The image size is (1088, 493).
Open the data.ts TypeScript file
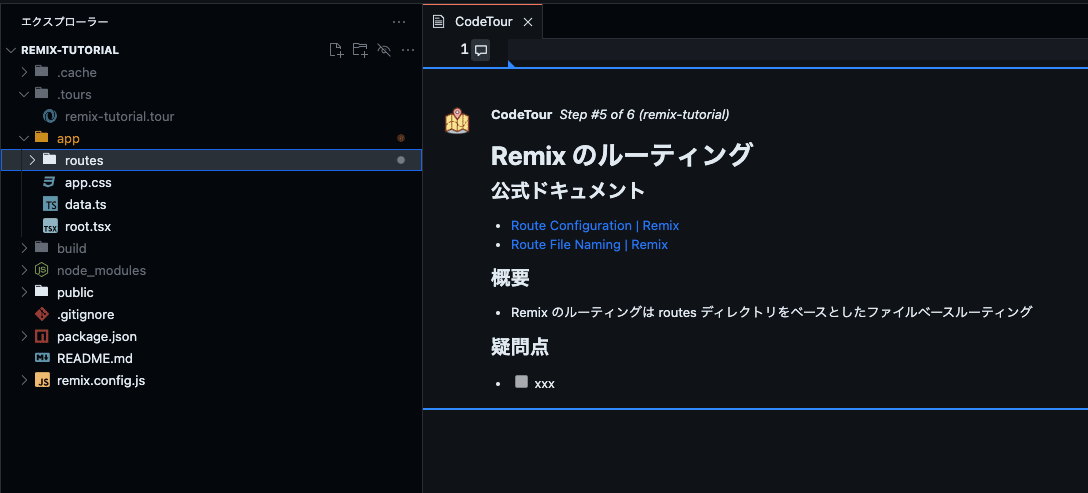pyautogui.click(x=85, y=204)
